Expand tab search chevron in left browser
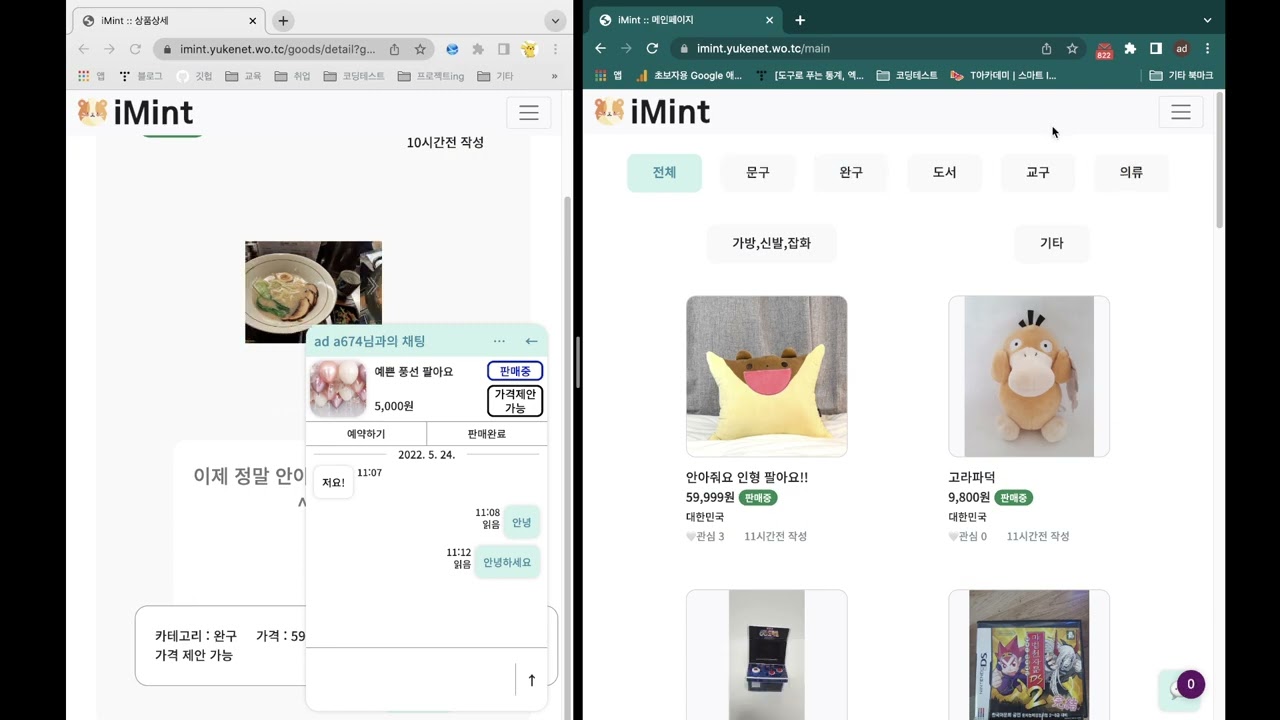Viewport: 1280px width, 720px height. (555, 21)
